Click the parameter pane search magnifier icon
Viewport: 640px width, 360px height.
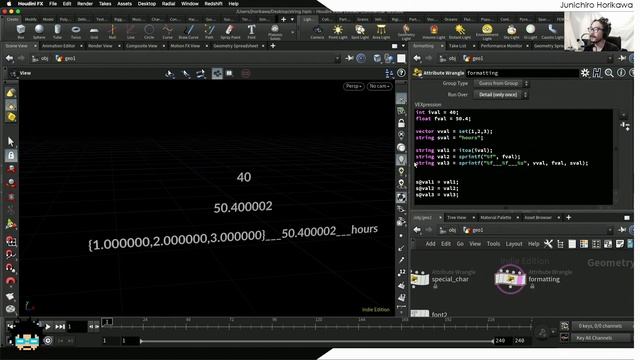(609, 73)
